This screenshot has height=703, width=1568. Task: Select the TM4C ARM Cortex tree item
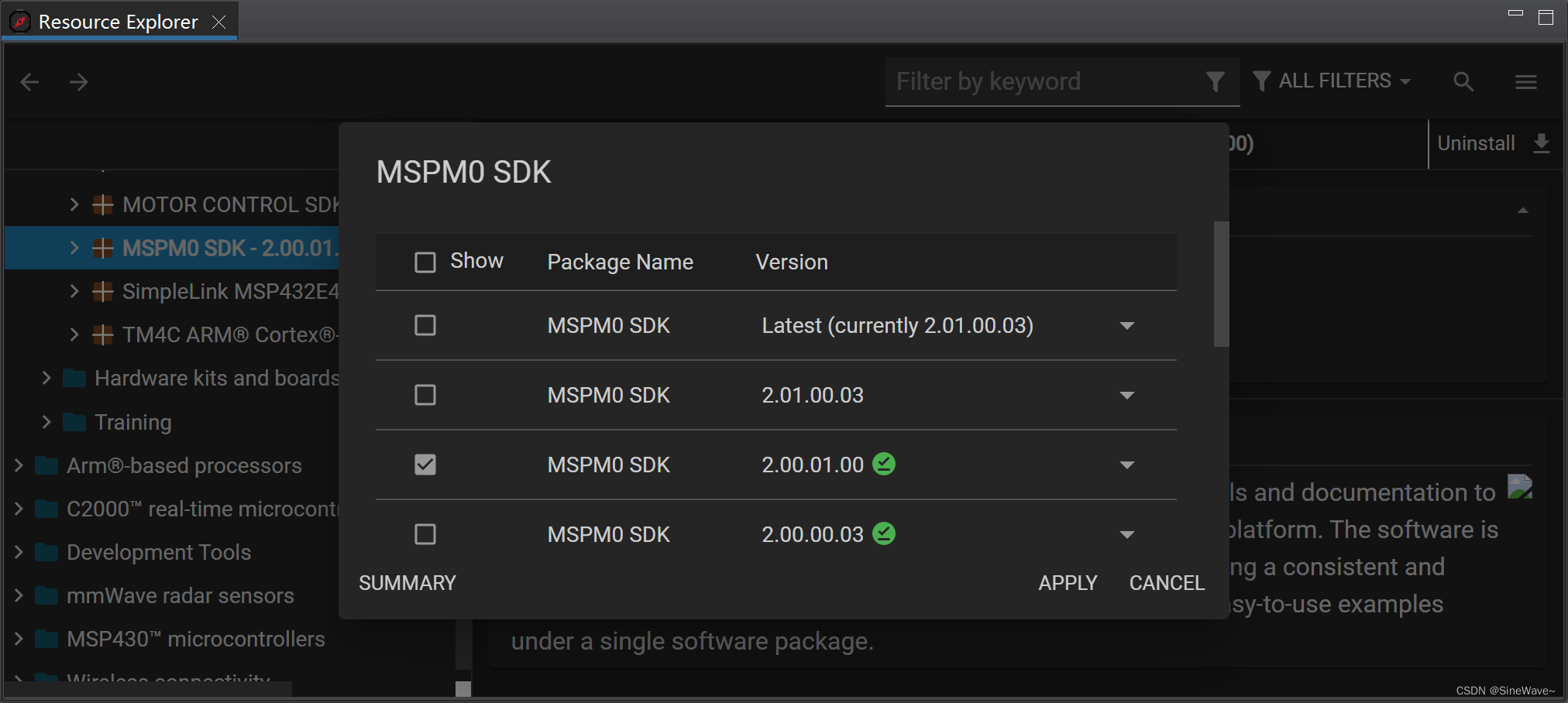tap(230, 334)
